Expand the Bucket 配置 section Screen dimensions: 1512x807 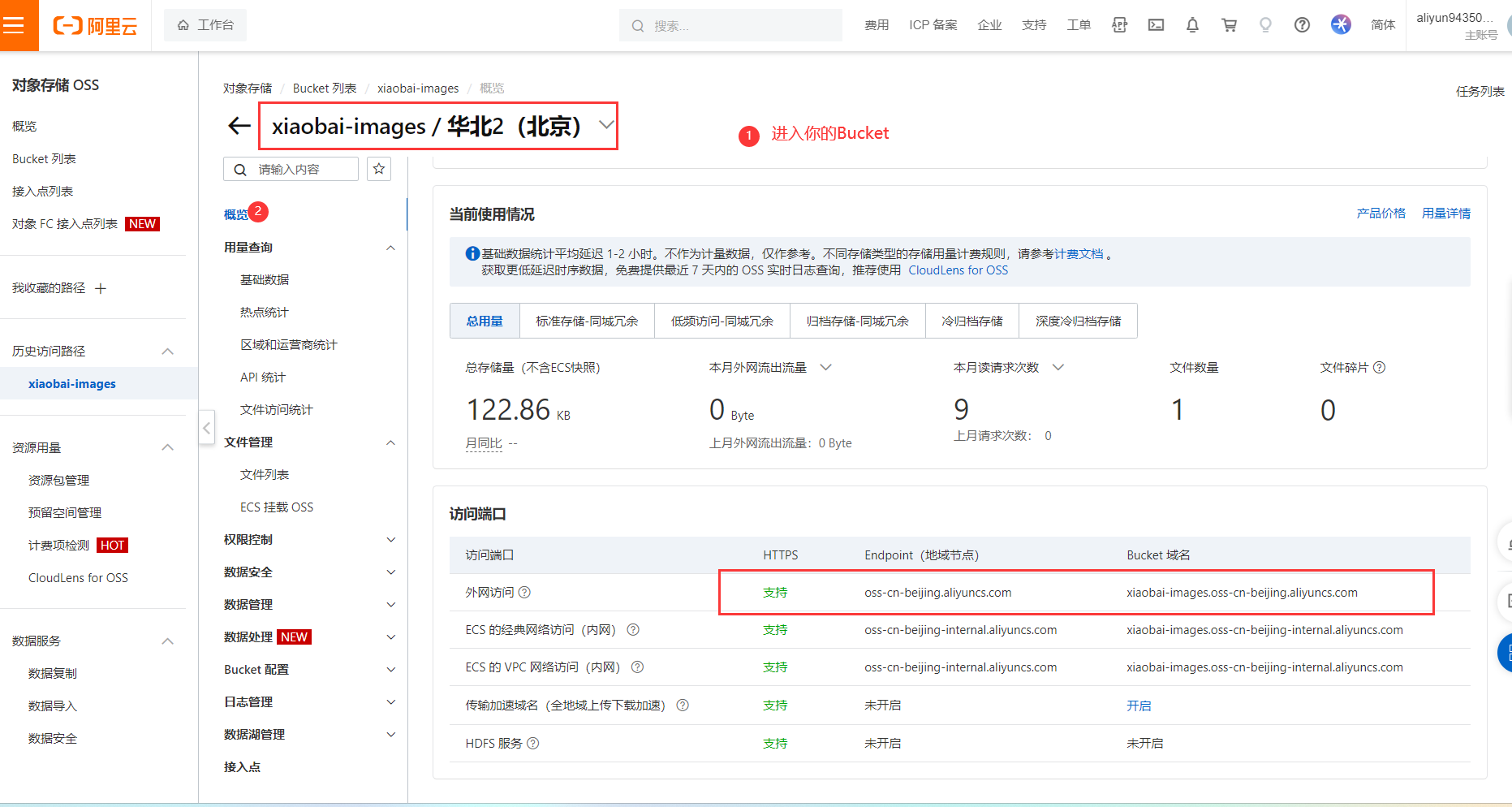(x=390, y=670)
